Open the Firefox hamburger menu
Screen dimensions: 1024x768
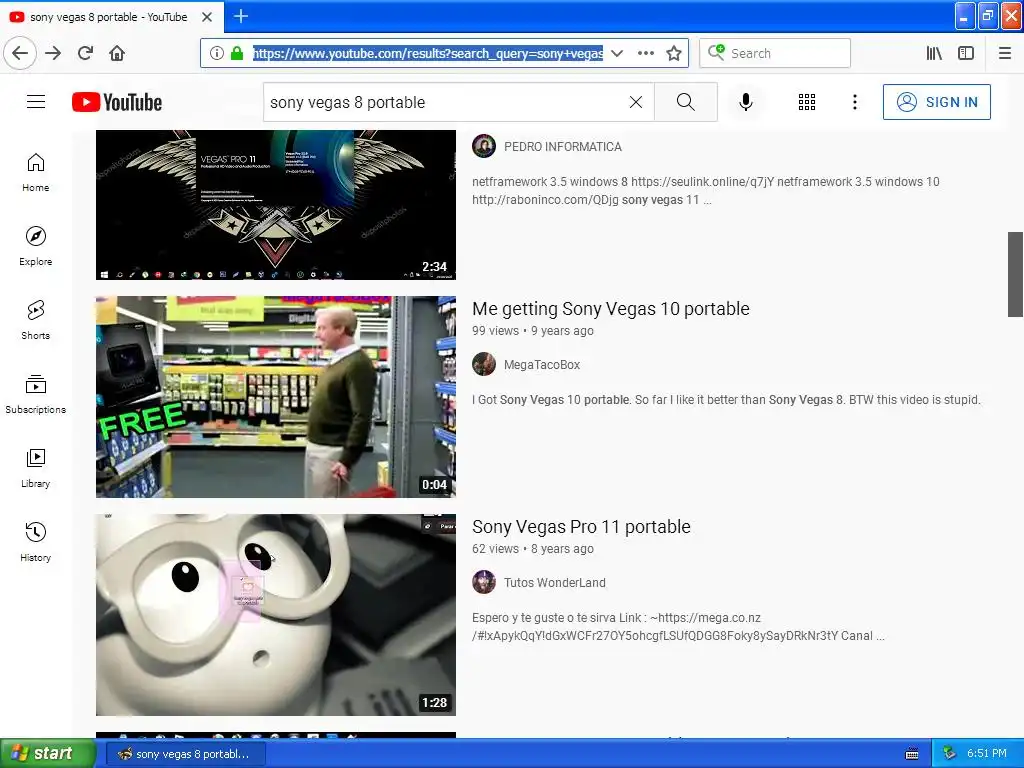[x=1004, y=53]
